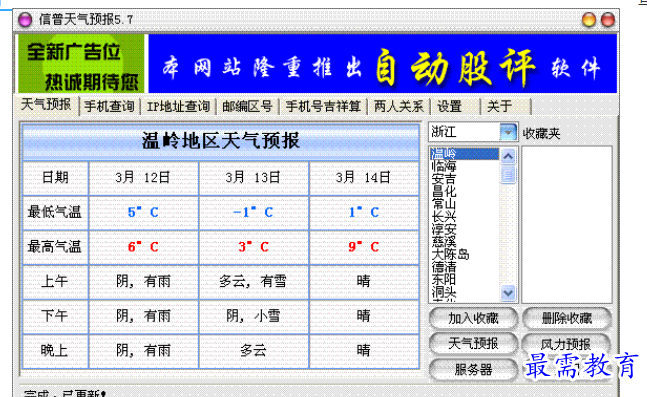
Task: Select 长兴 in the city list
Action: point(464,216)
